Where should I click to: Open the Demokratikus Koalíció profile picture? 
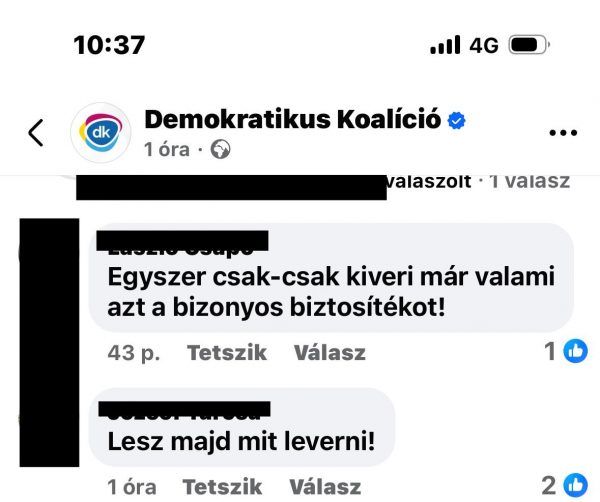(x=101, y=132)
